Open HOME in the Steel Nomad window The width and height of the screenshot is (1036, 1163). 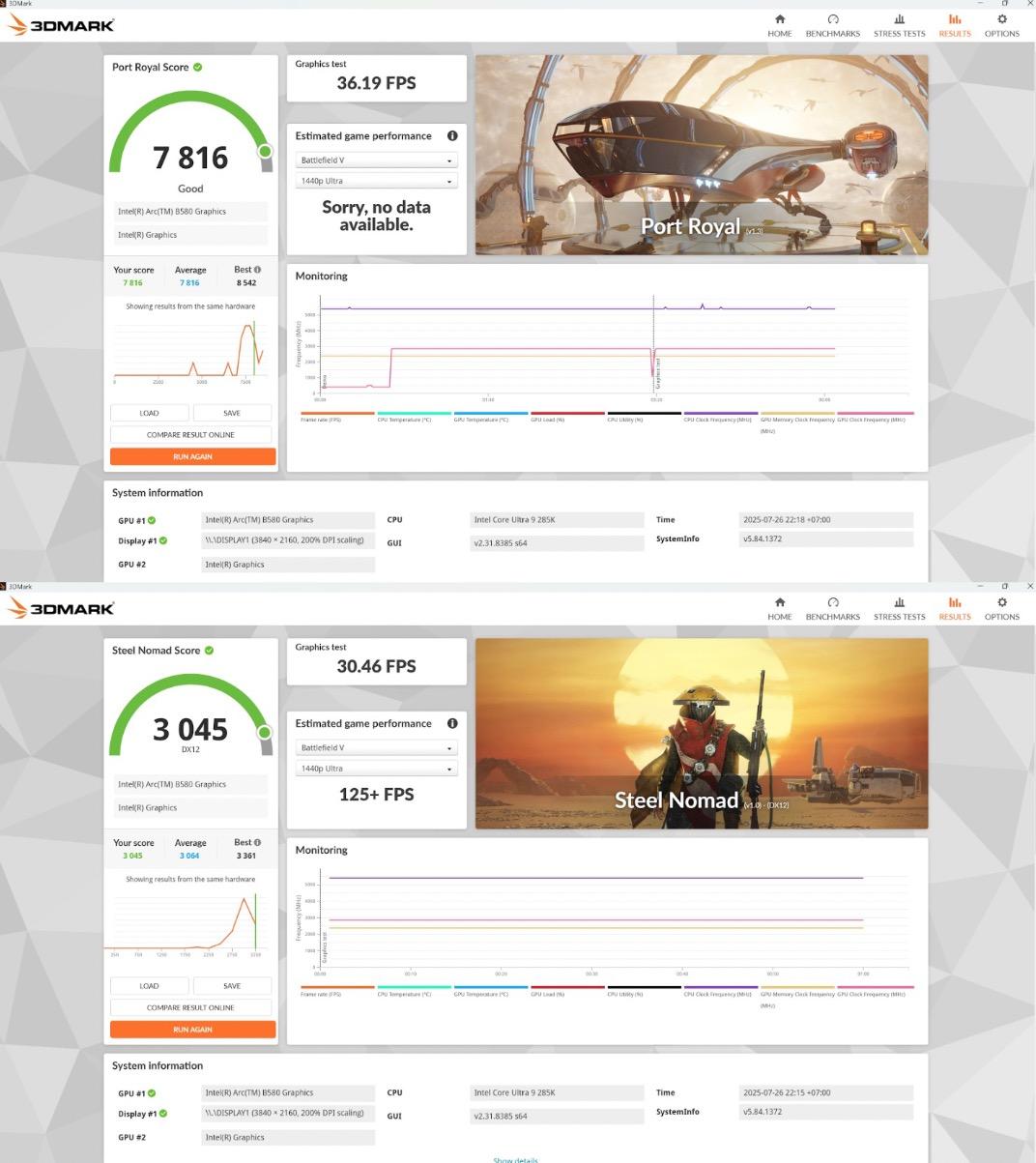(780, 609)
